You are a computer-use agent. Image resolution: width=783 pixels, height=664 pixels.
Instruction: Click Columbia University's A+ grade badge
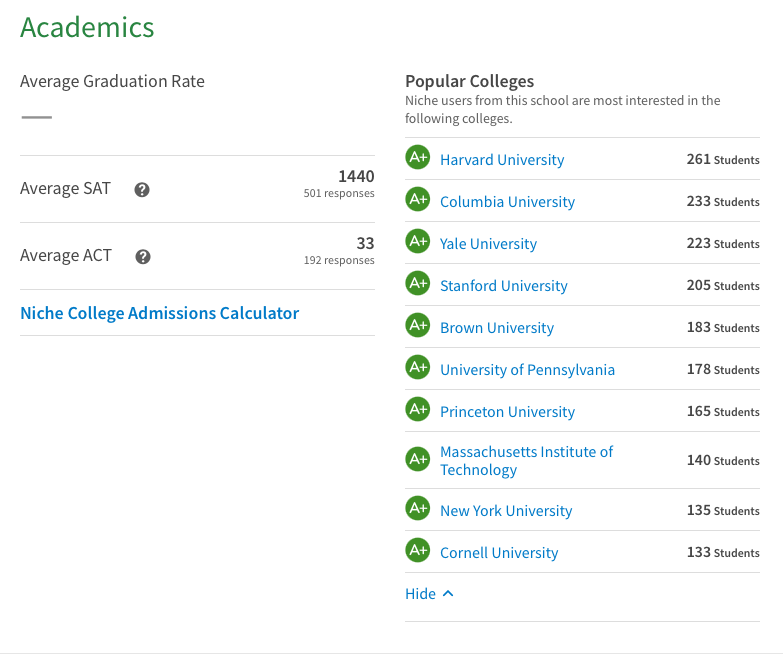click(x=417, y=199)
